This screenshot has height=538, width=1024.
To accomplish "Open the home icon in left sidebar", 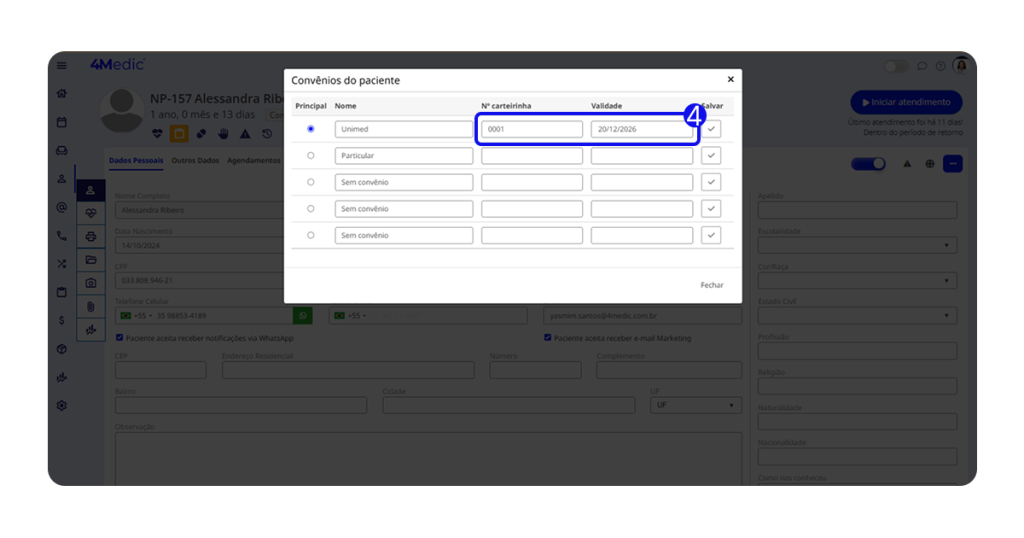I will click(62, 94).
